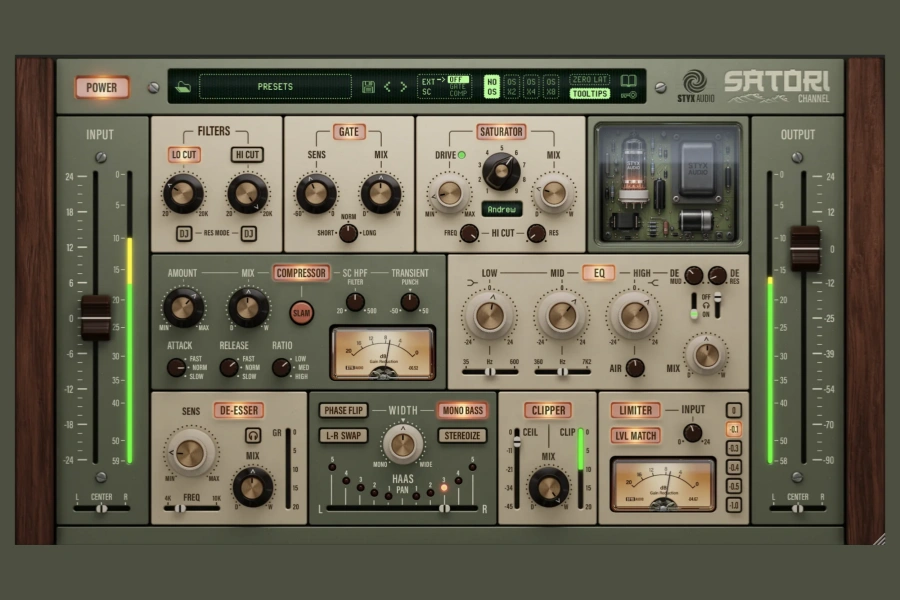This screenshot has height=600, width=900.
Task: Click the INPUT fader handle
Action: click(x=95, y=317)
